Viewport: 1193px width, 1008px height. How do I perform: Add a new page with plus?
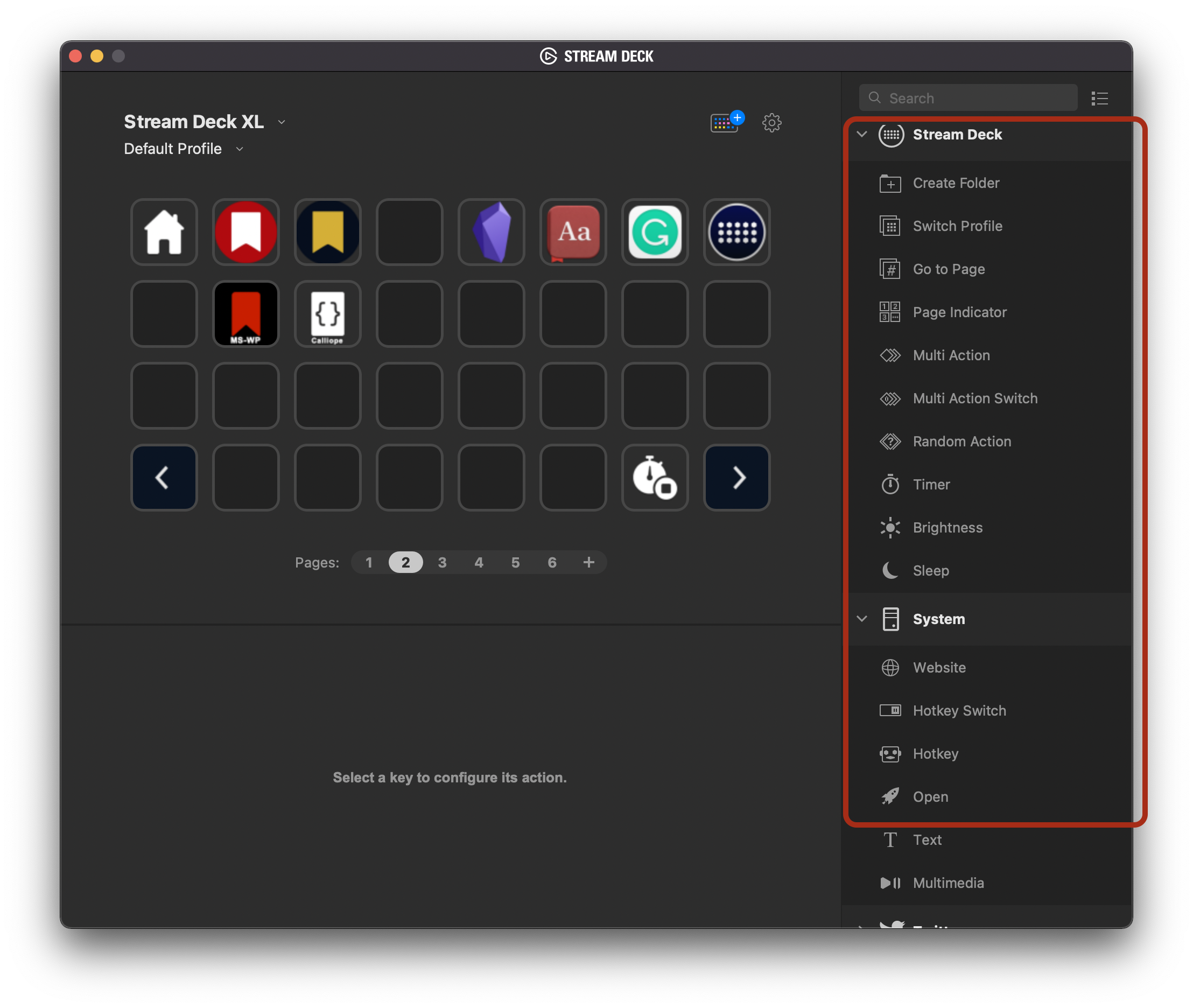tap(588, 562)
